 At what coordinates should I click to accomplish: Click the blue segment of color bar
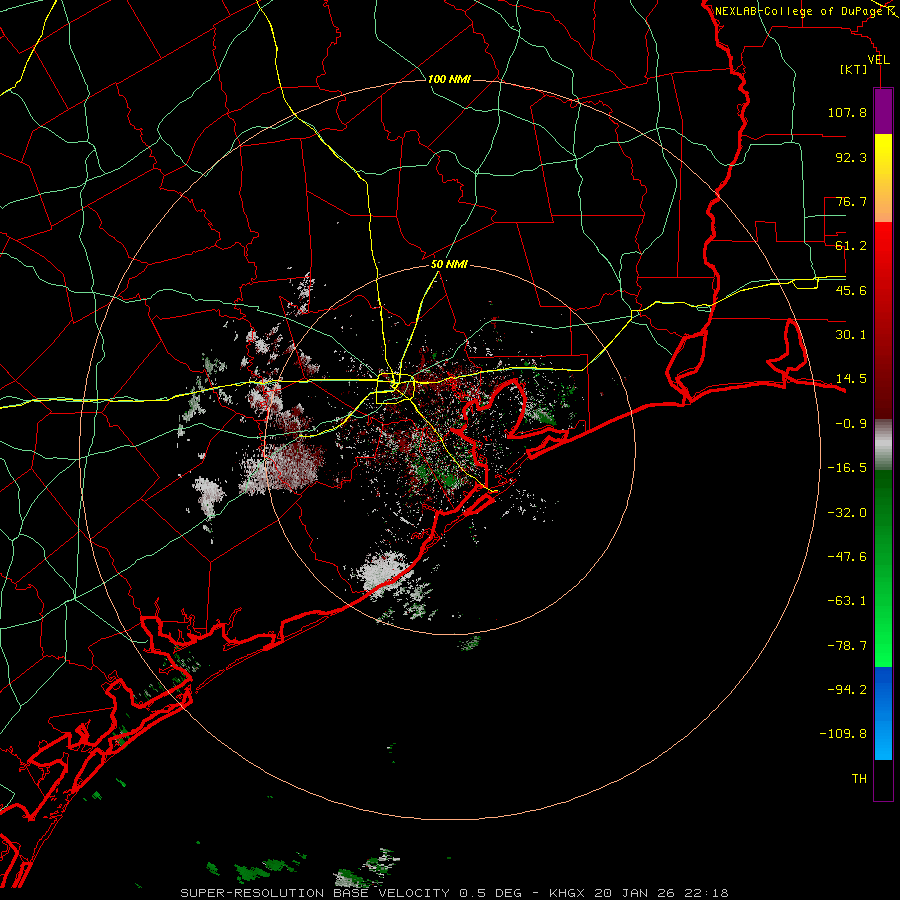[x=883, y=713]
